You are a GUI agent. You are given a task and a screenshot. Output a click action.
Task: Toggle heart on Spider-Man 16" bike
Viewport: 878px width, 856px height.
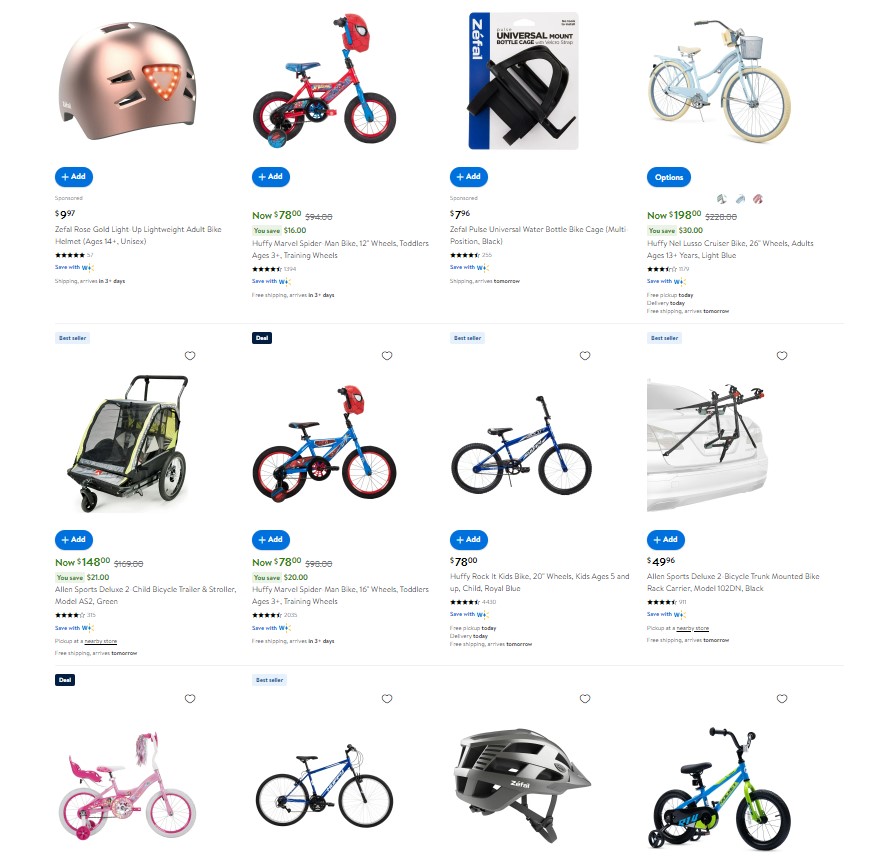387,356
